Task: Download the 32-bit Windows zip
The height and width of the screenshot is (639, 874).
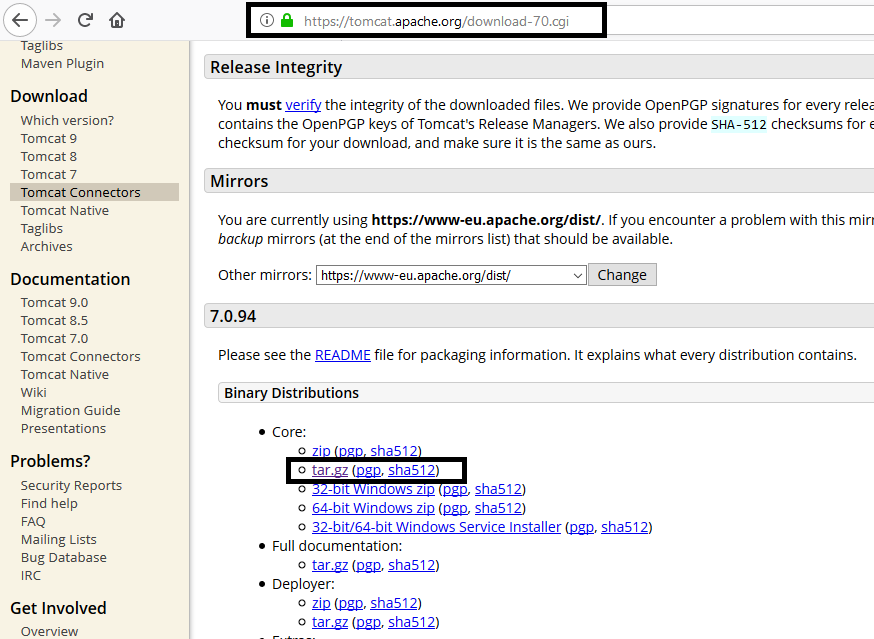Action: [x=373, y=489]
